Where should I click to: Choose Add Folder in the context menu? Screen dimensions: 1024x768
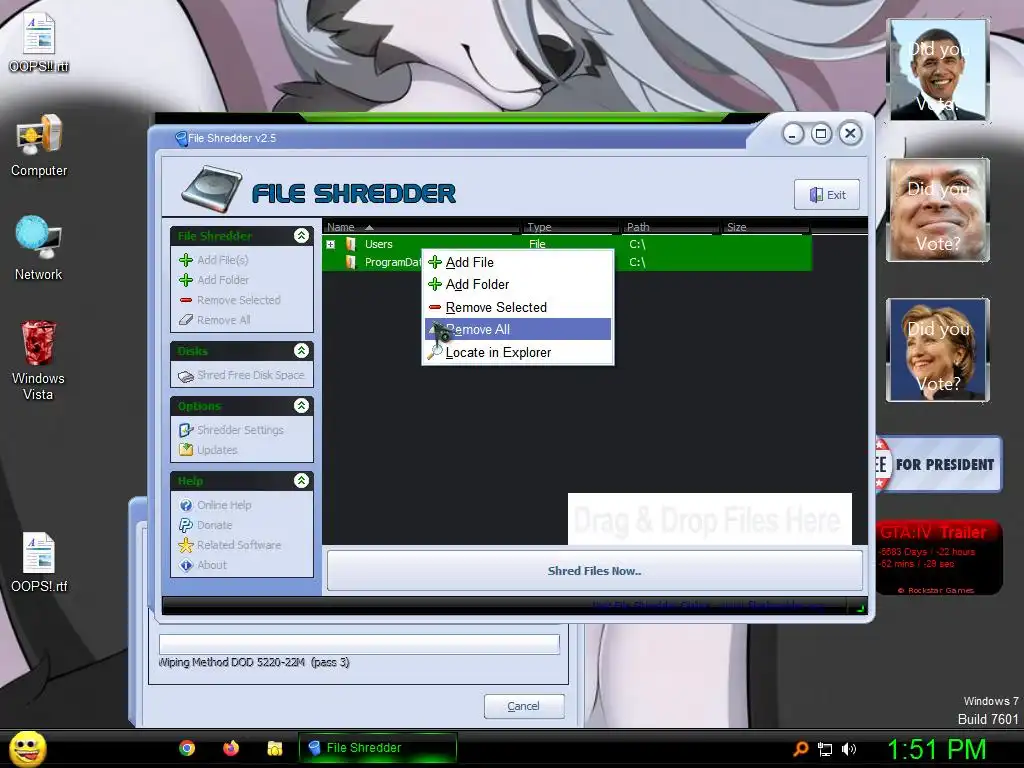point(518,284)
